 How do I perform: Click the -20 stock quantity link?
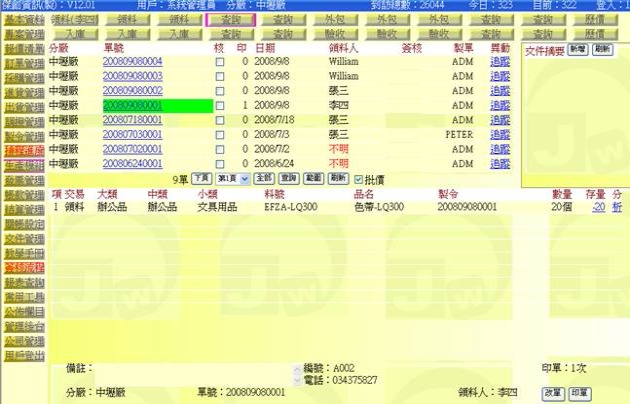(597, 206)
